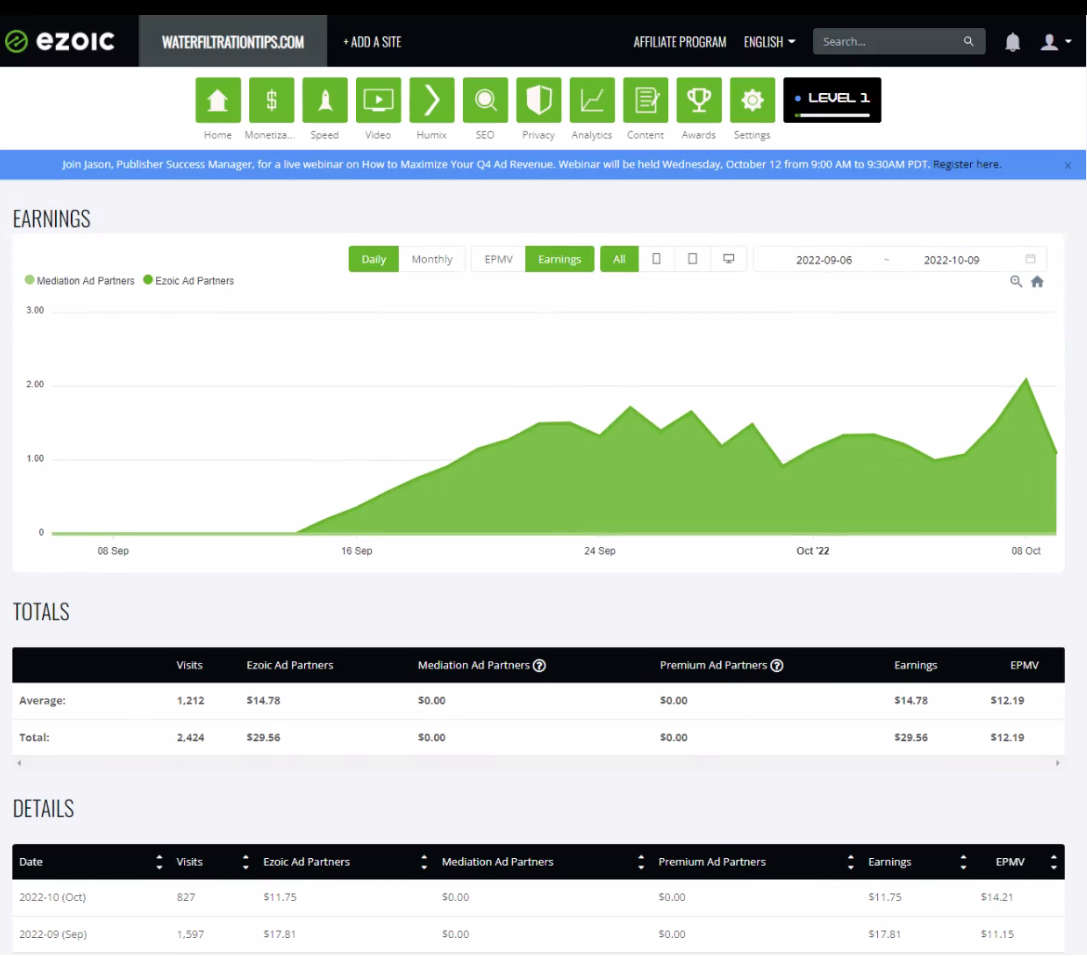
Task: Open the Speed rocket icon
Action: point(324,101)
